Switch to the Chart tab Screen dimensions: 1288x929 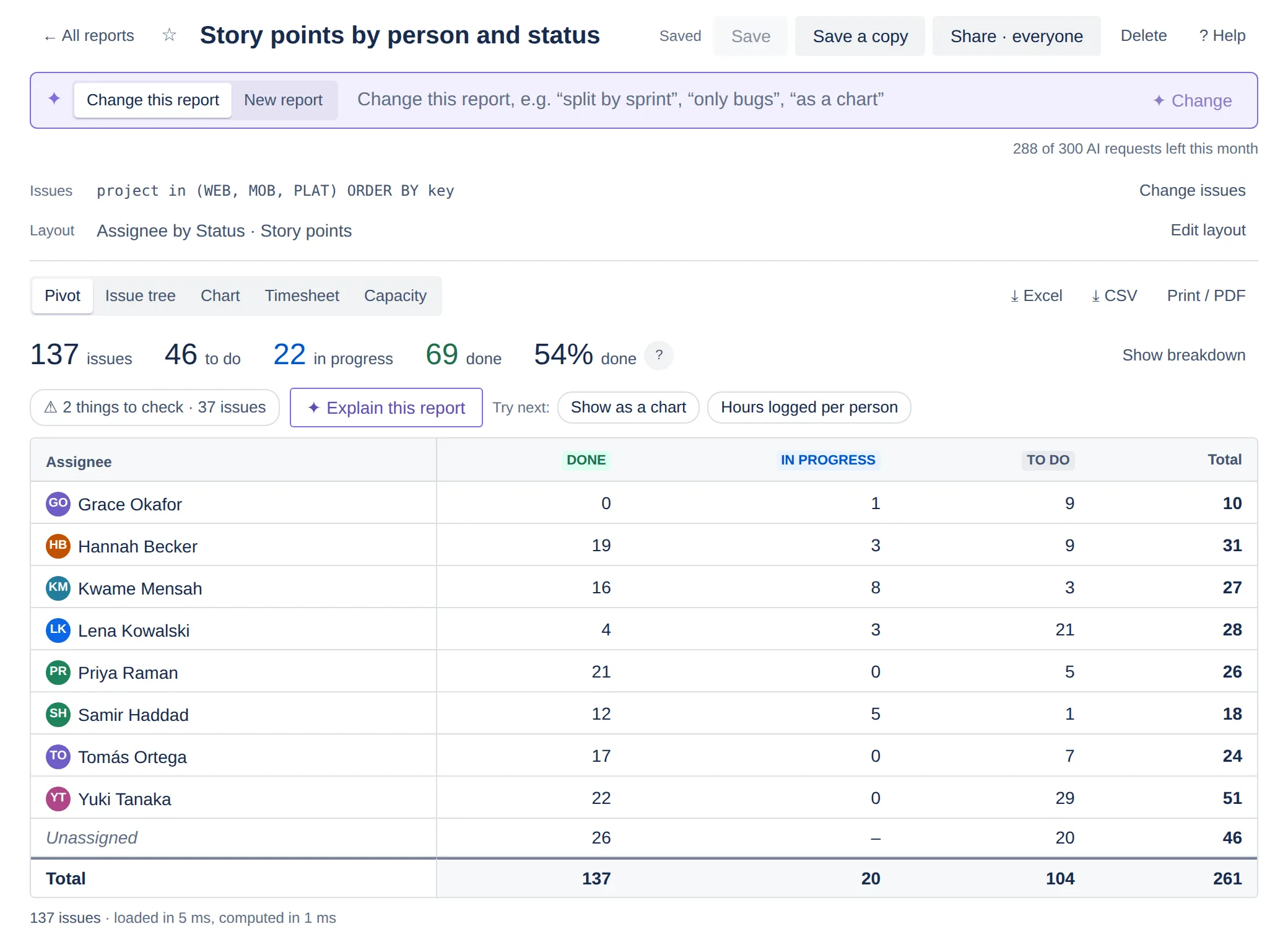[220, 296]
